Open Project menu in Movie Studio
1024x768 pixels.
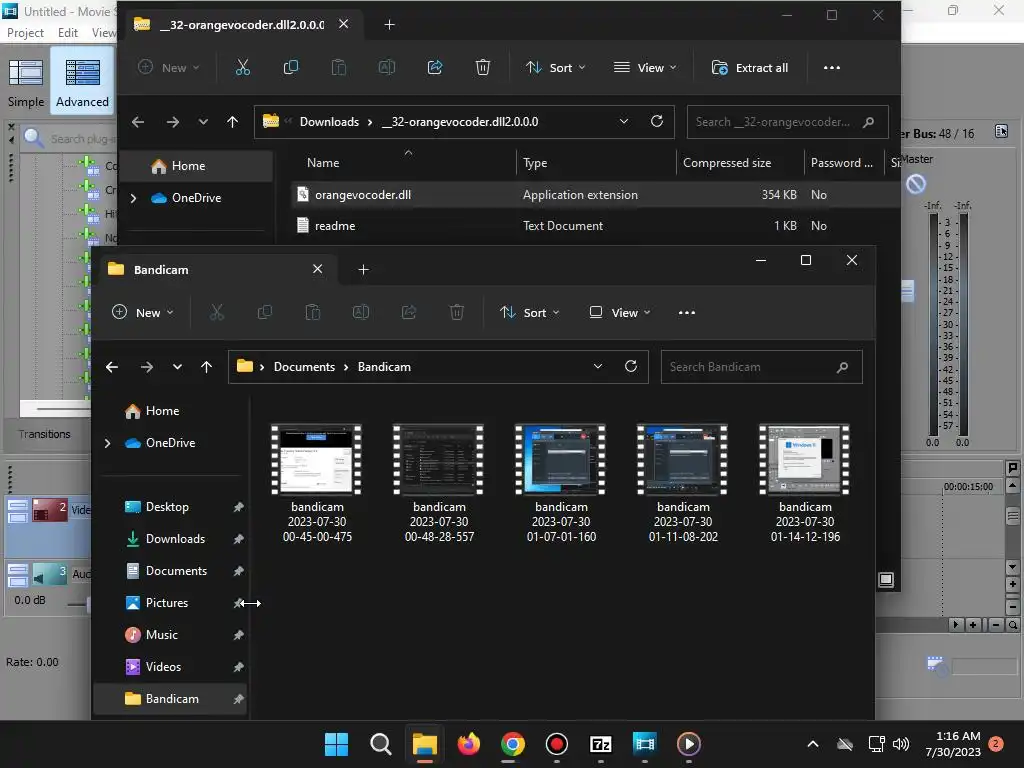coord(25,33)
